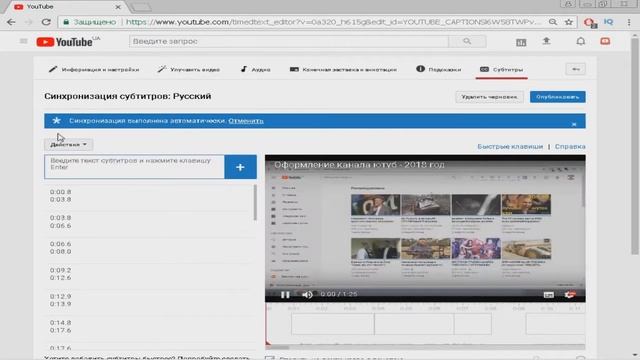Open the Информация и настройки tab
The width and height of the screenshot is (640, 360).
point(94,70)
